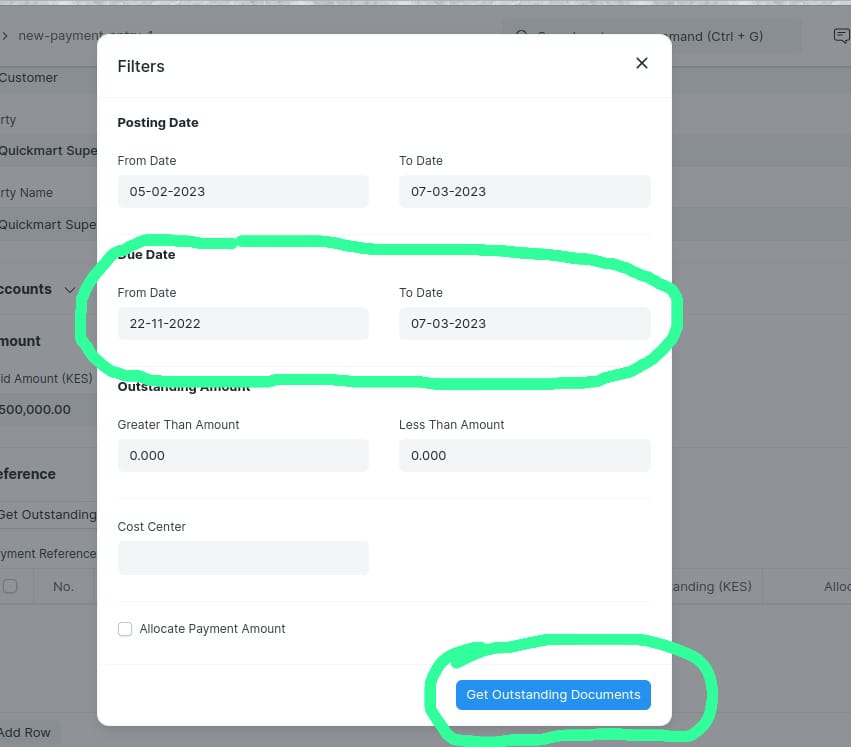Enable the Allocate Payment Amount checkbox
The height and width of the screenshot is (747, 851).
click(x=124, y=628)
